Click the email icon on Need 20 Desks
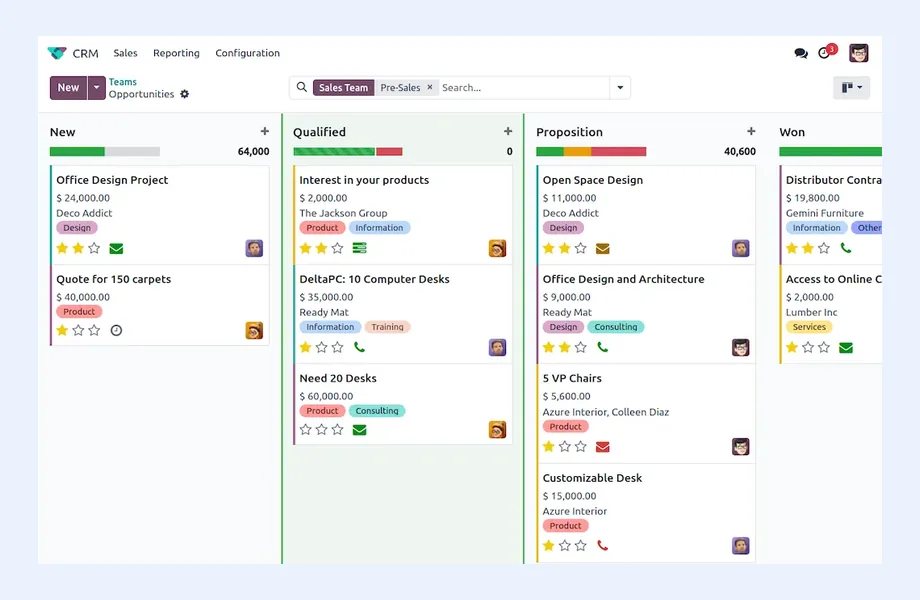The height and width of the screenshot is (600, 920). 360,430
